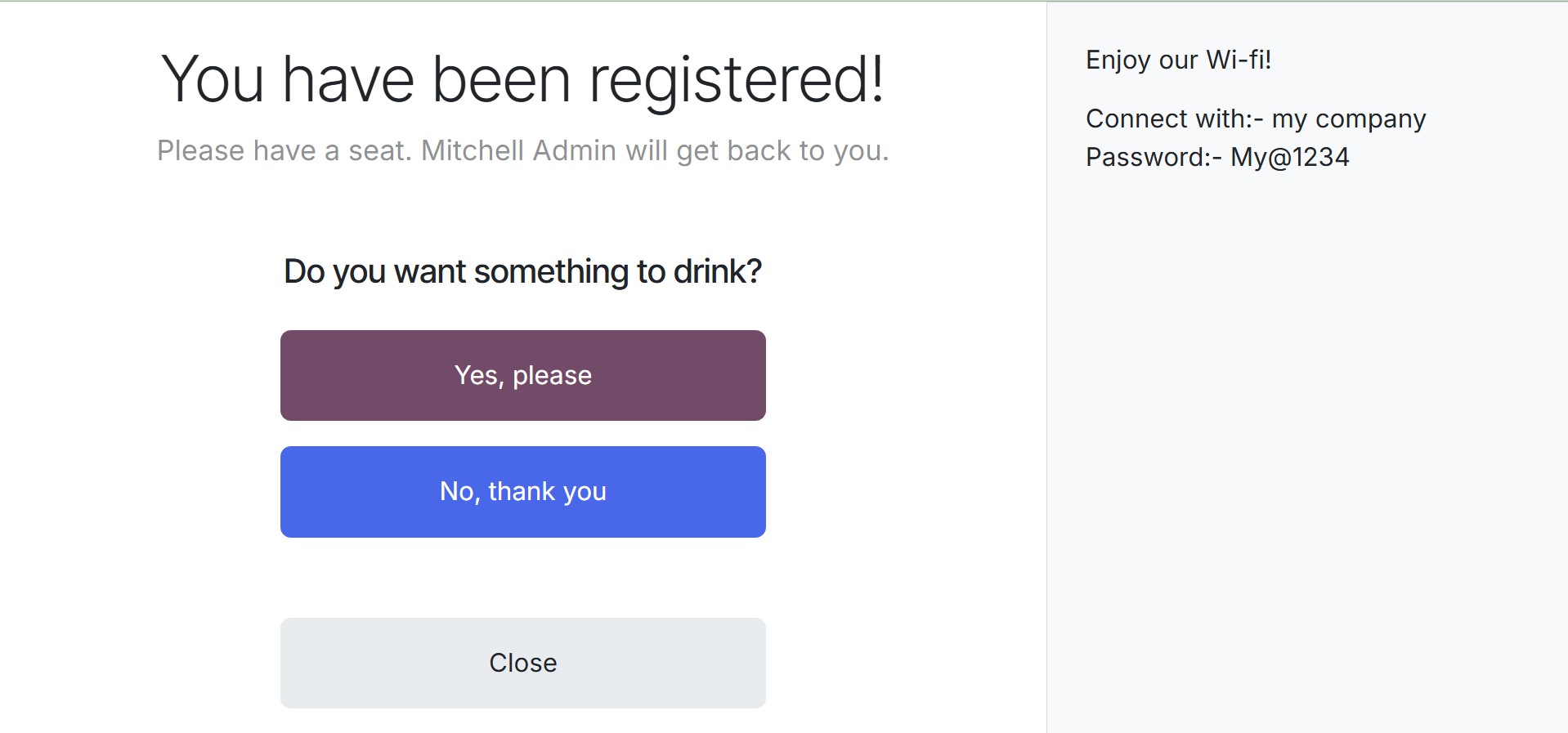Click the word "Wi-fi!" in the side panel
Screen dimensions: 1568x733
click(x=1239, y=60)
